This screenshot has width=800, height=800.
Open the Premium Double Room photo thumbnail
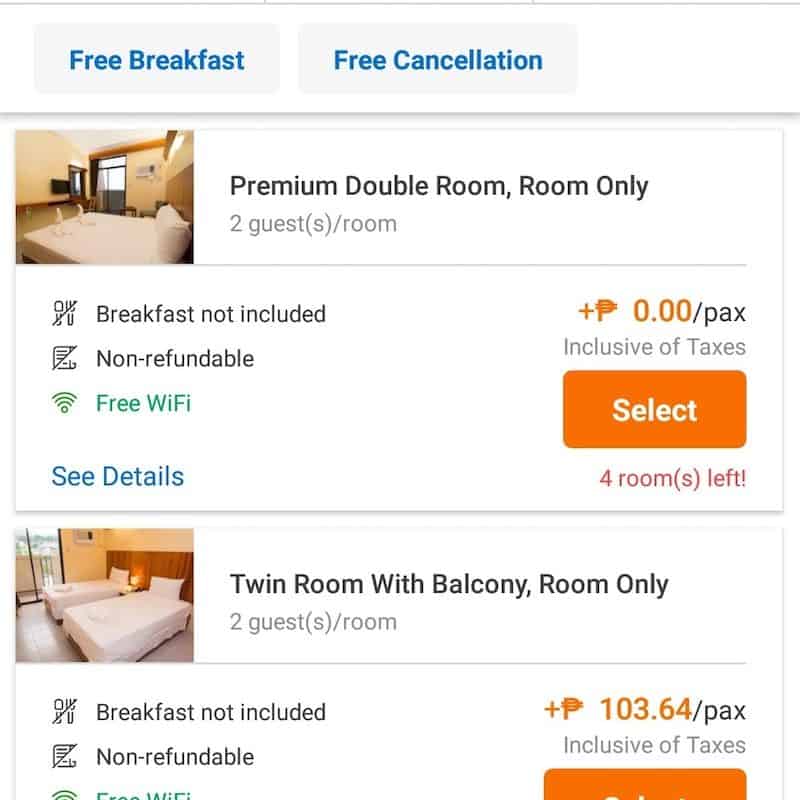(x=105, y=197)
